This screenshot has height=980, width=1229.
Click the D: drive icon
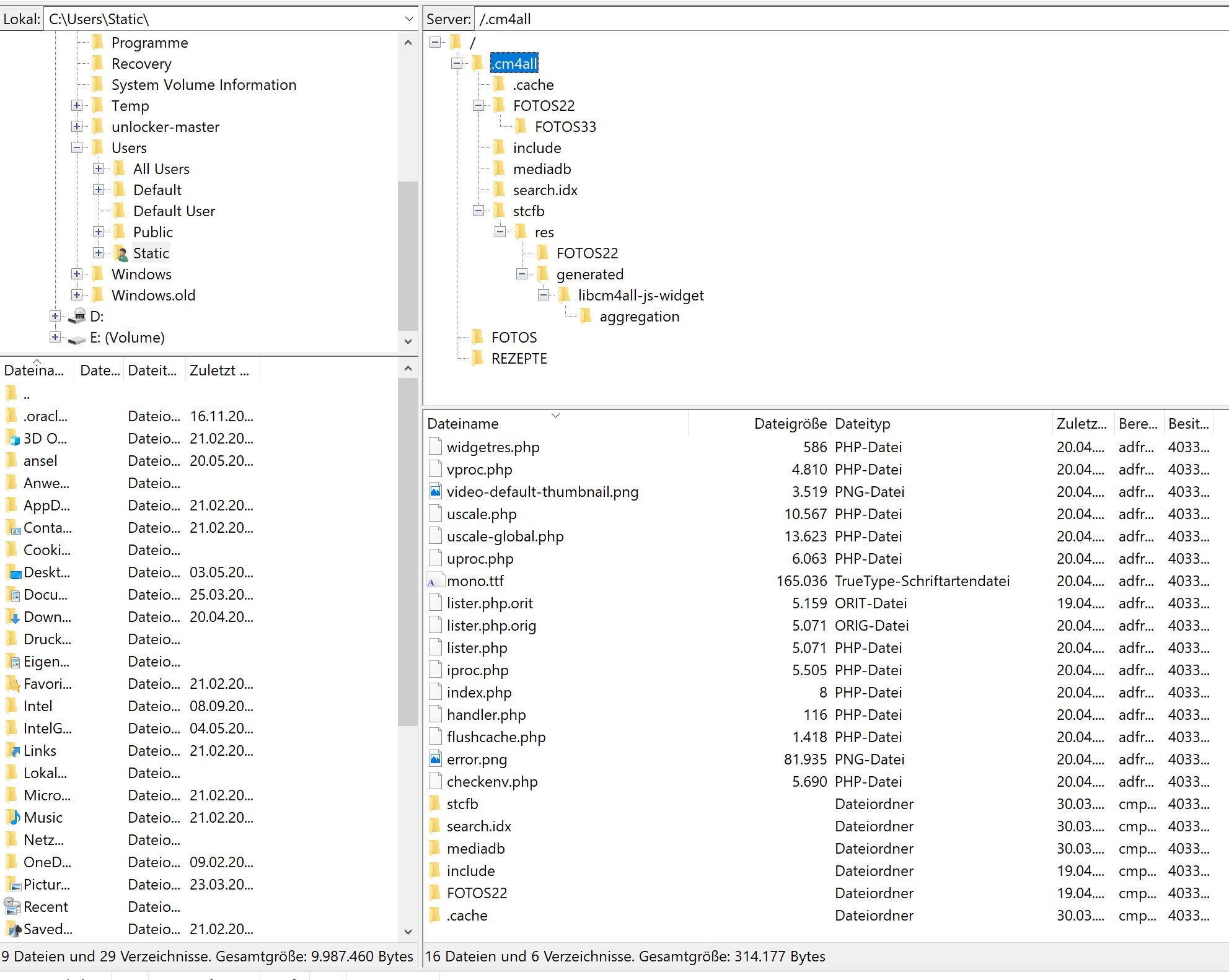point(77,317)
